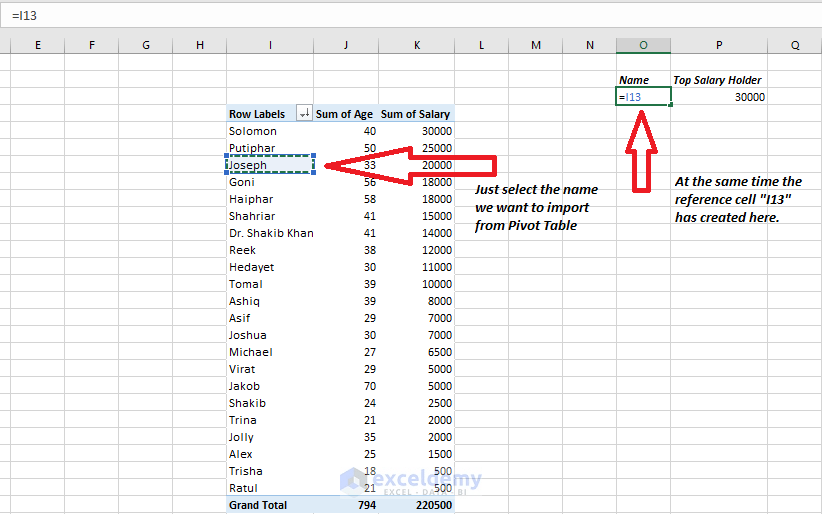The height and width of the screenshot is (514, 822).
Task: Select the Ratul row label
Action: click(270, 488)
